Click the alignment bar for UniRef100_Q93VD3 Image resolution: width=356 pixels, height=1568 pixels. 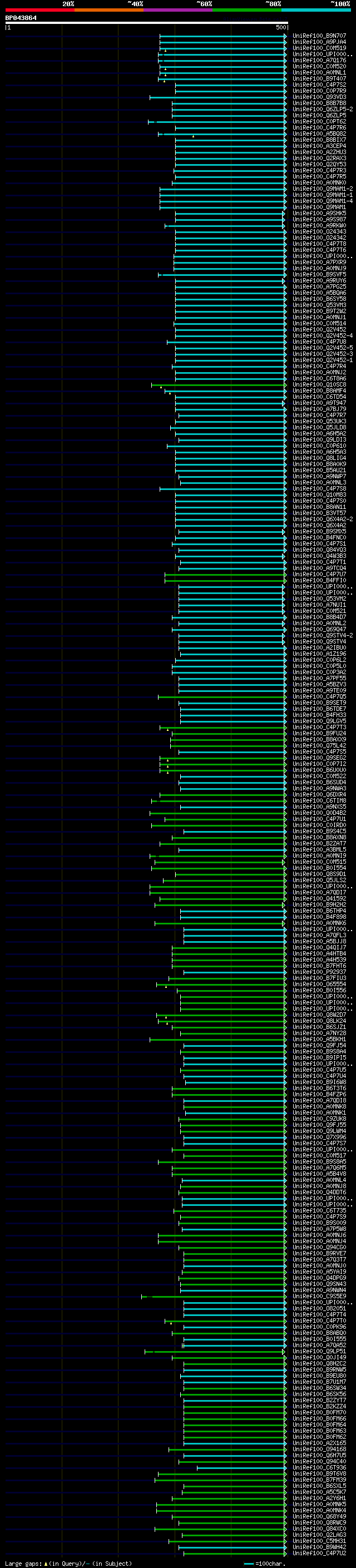point(218,97)
